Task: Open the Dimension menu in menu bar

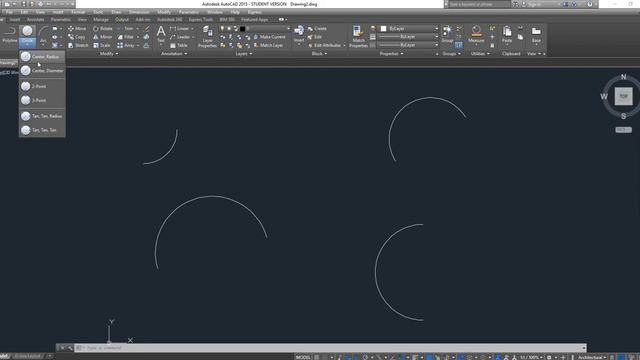Action: click(139, 12)
